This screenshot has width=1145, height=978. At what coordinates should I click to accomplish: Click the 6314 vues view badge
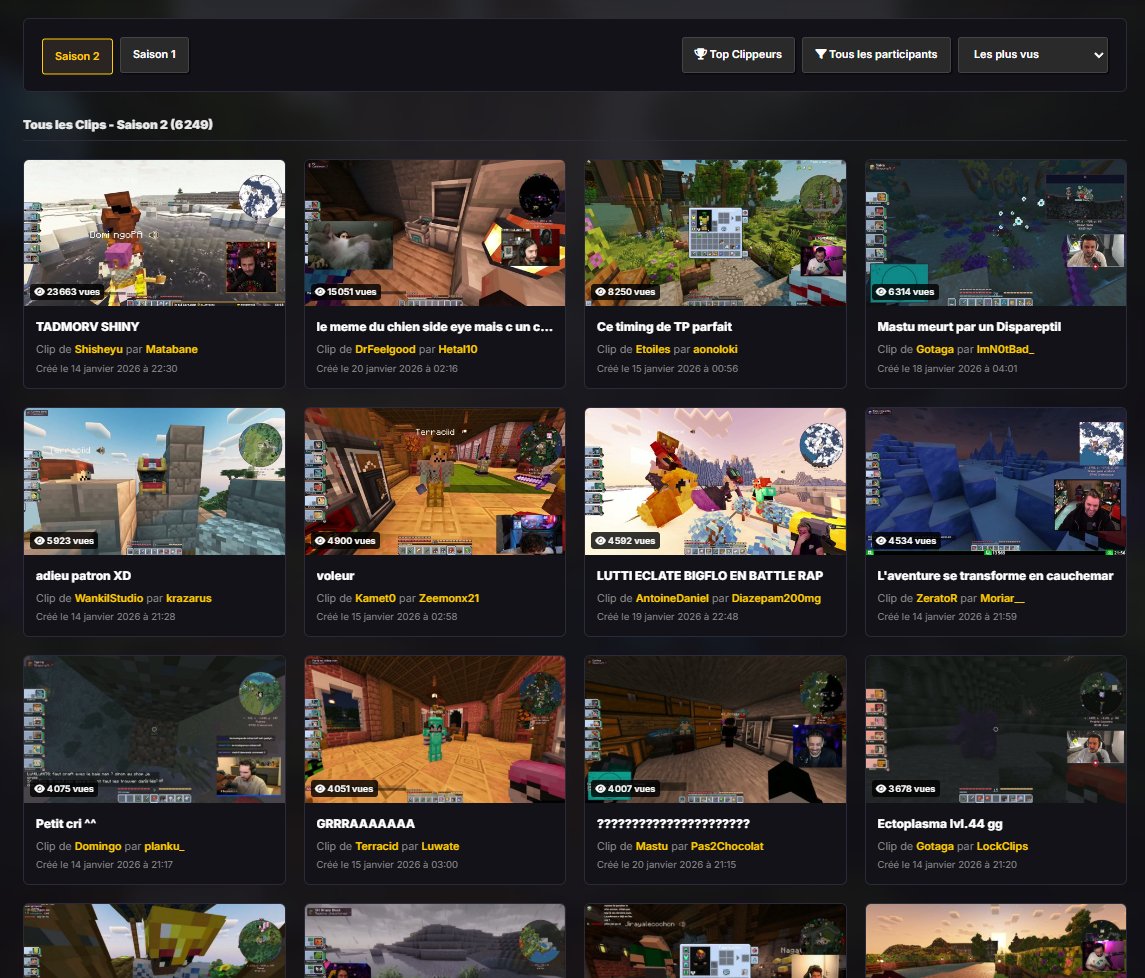click(x=905, y=291)
